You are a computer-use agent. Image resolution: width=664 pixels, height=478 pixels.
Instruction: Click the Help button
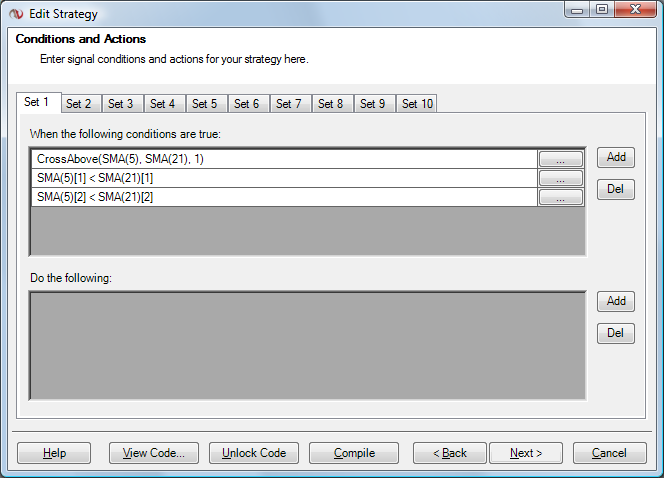coord(54,453)
